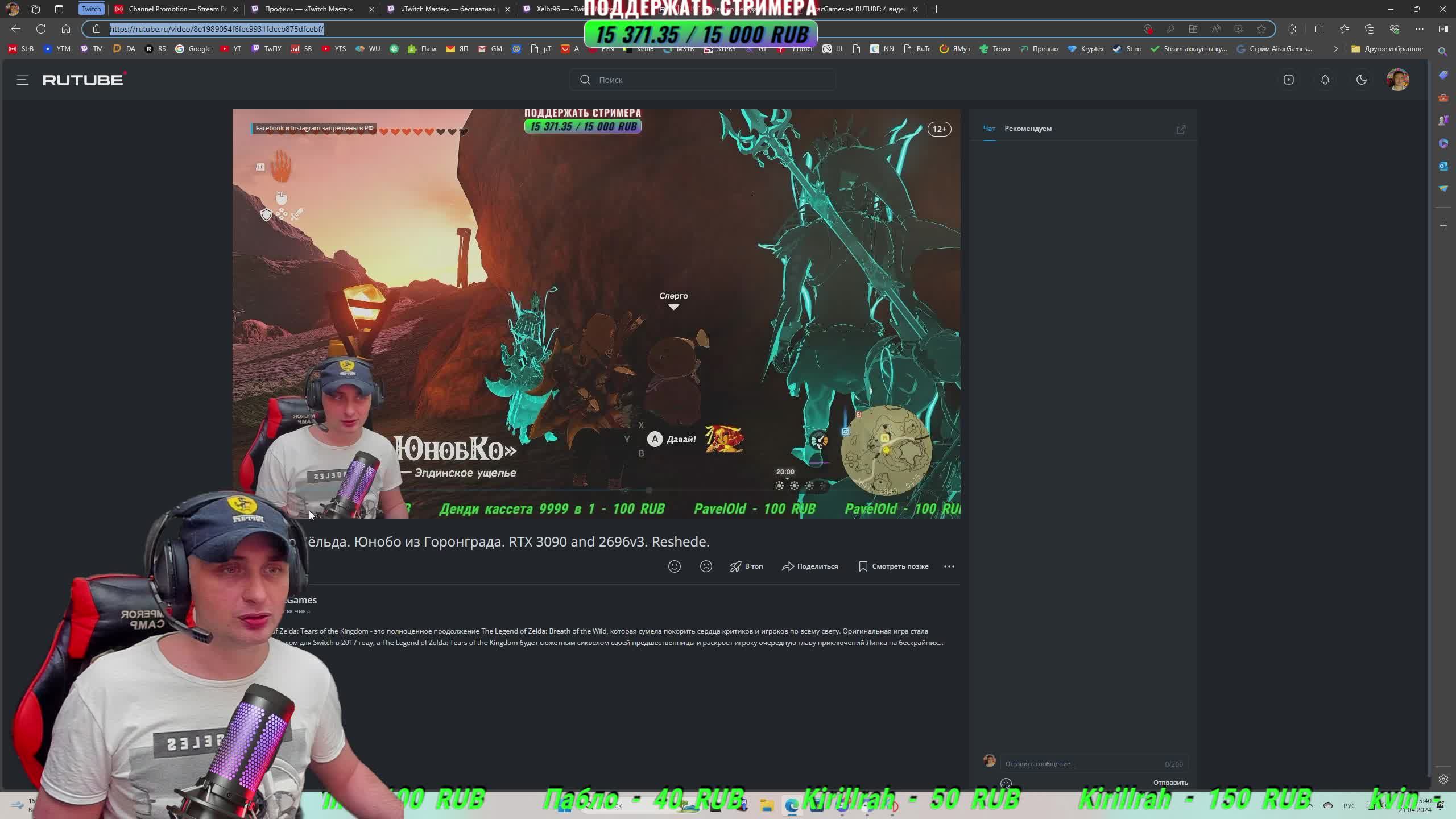The width and height of the screenshot is (1456, 819).
Task: Click the chat message input field
Action: click(x=1081, y=764)
